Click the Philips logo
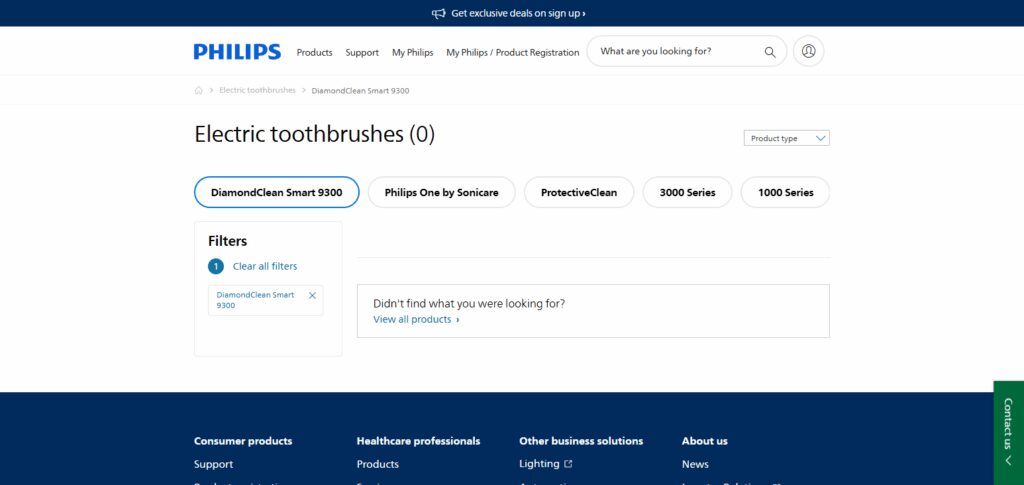 [237, 52]
